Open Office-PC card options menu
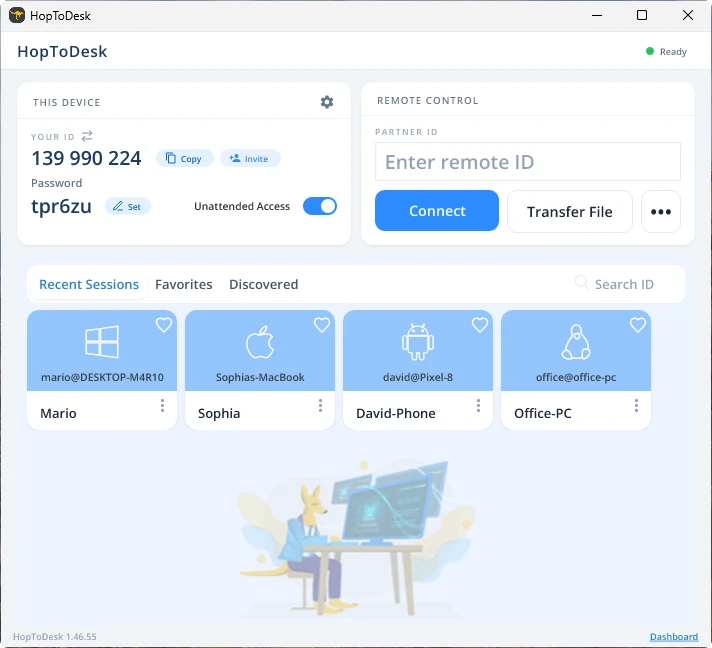 click(636, 406)
